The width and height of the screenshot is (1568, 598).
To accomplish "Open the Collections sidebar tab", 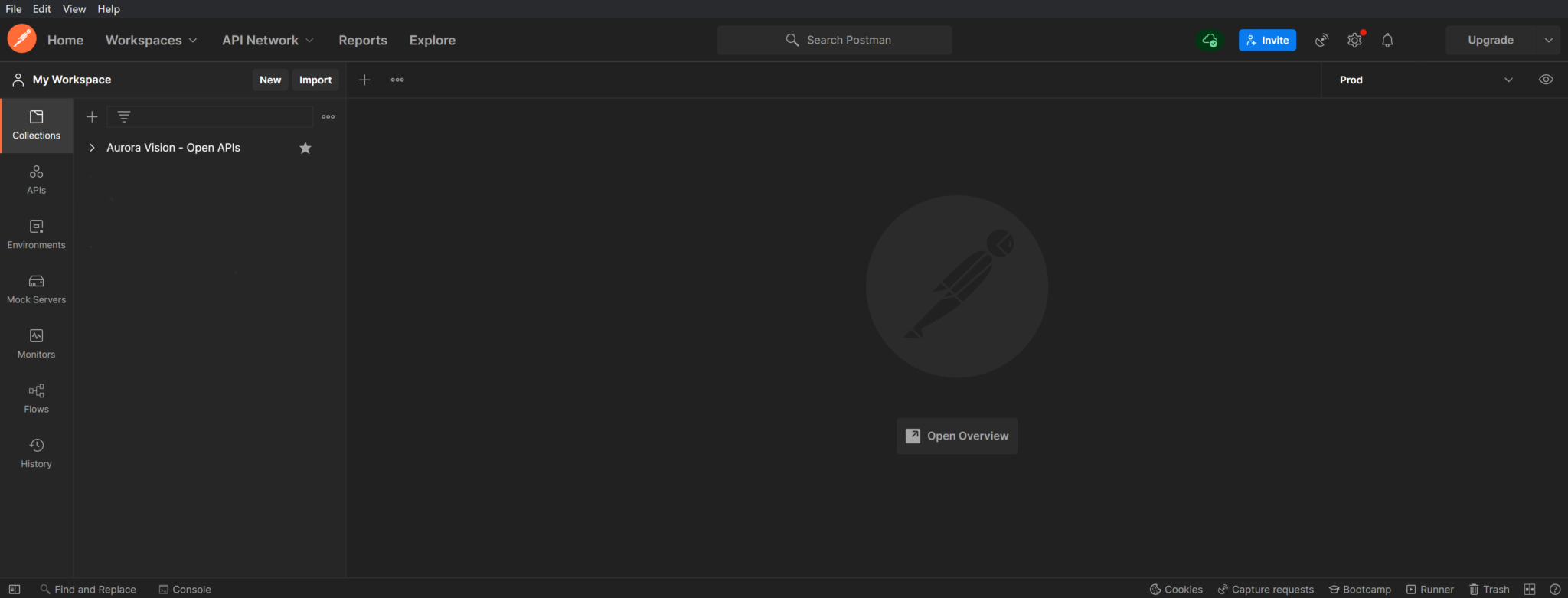I will tap(36, 125).
